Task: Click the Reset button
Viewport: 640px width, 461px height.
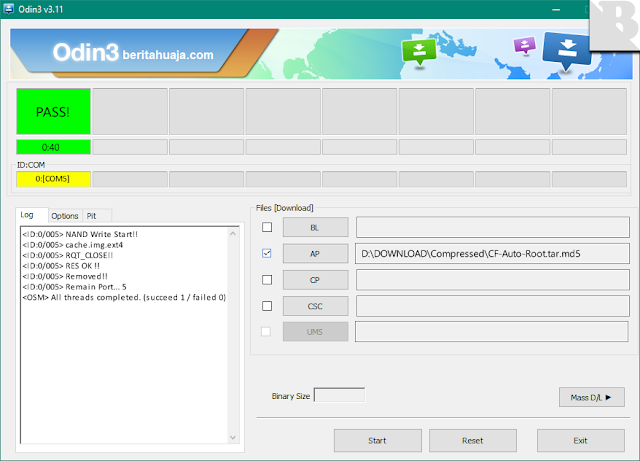Action: [x=473, y=441]
